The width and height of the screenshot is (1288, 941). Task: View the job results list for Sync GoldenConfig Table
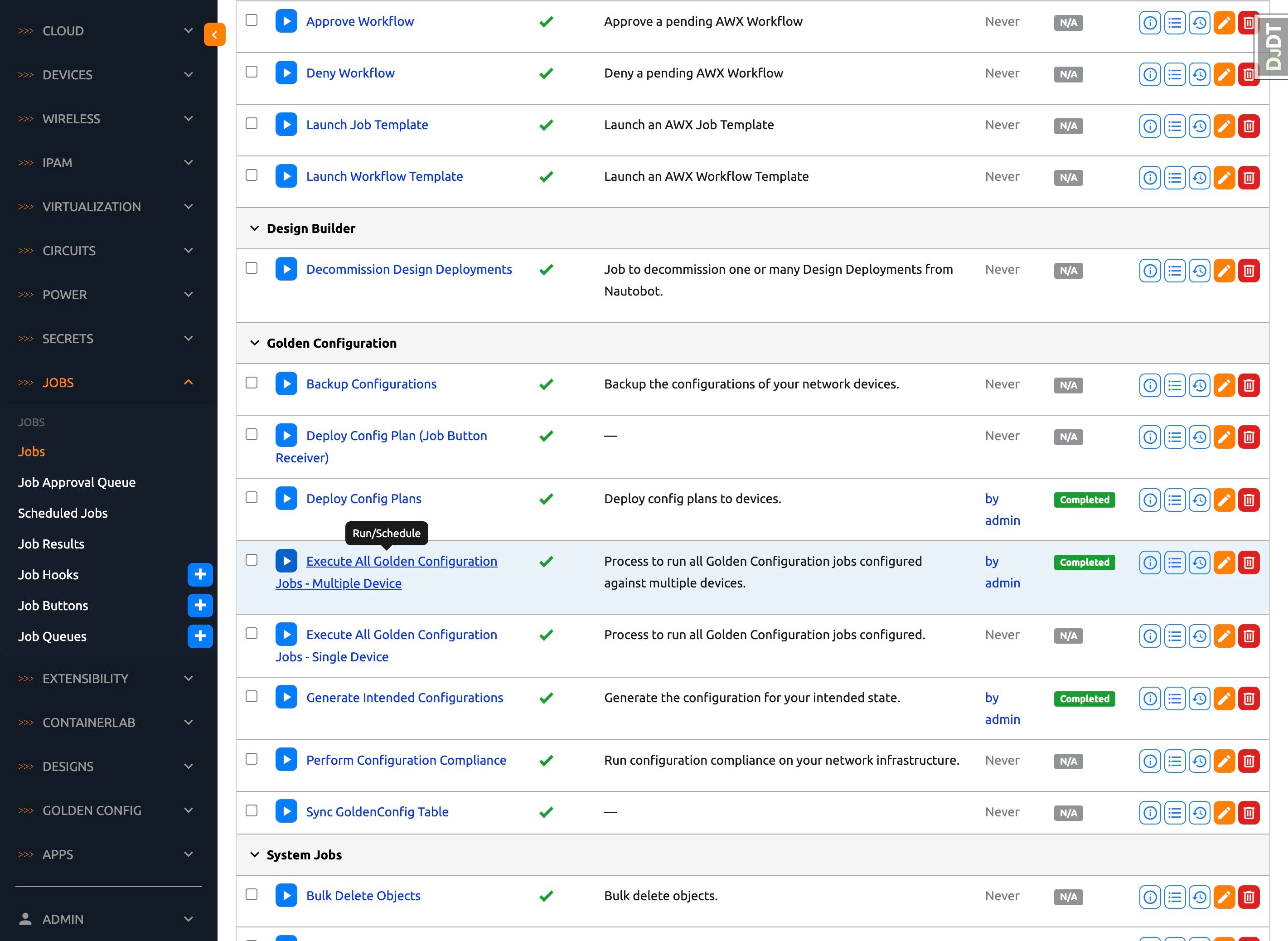1174,812
